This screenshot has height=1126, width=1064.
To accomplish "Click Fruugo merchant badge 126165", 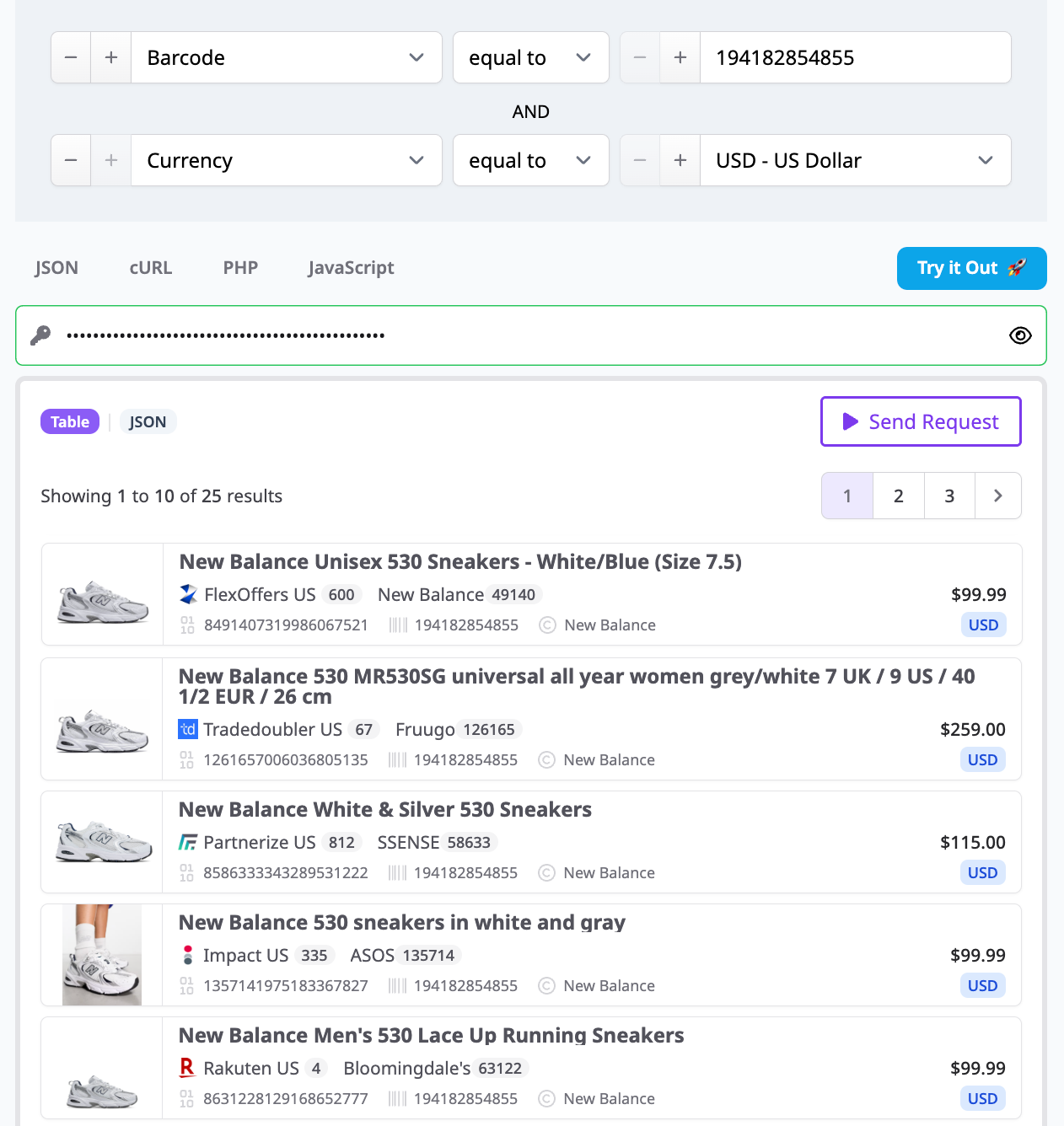I will (490, 729).
